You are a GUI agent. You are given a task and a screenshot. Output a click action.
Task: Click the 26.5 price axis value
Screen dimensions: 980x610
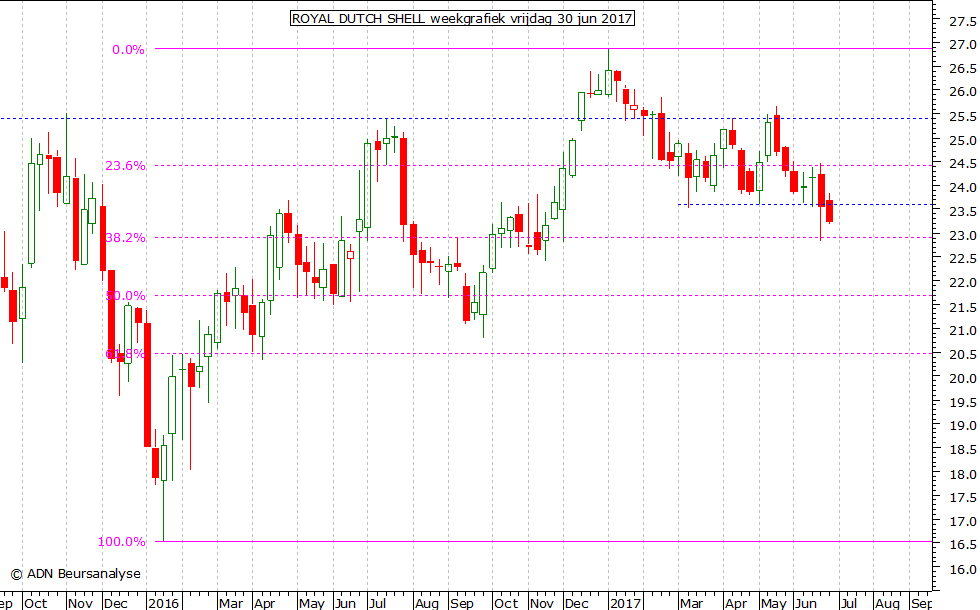click(962, 69)
